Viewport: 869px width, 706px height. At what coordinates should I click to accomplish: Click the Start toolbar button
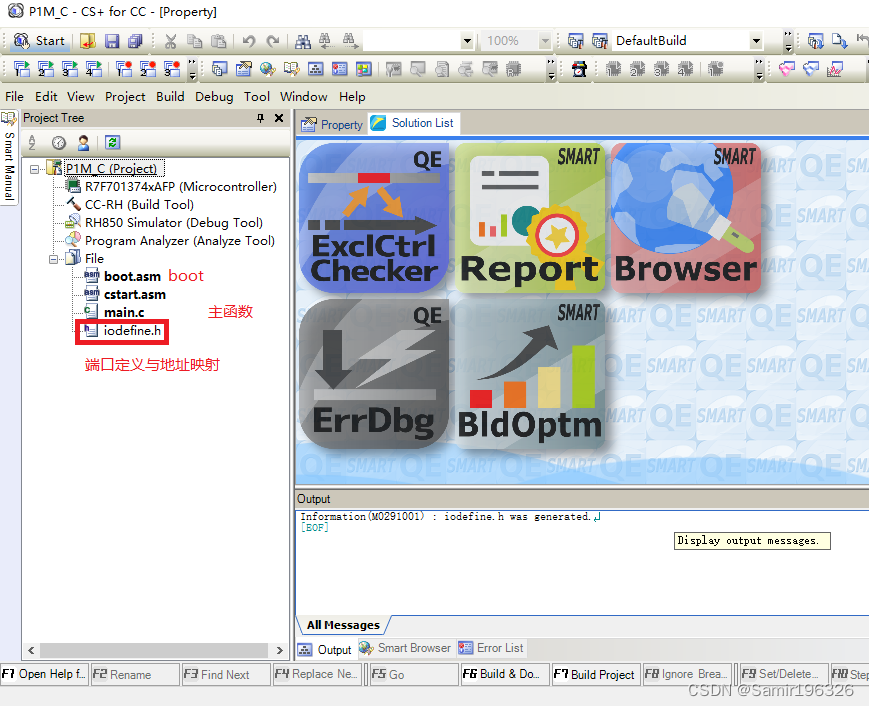[38, 40]
